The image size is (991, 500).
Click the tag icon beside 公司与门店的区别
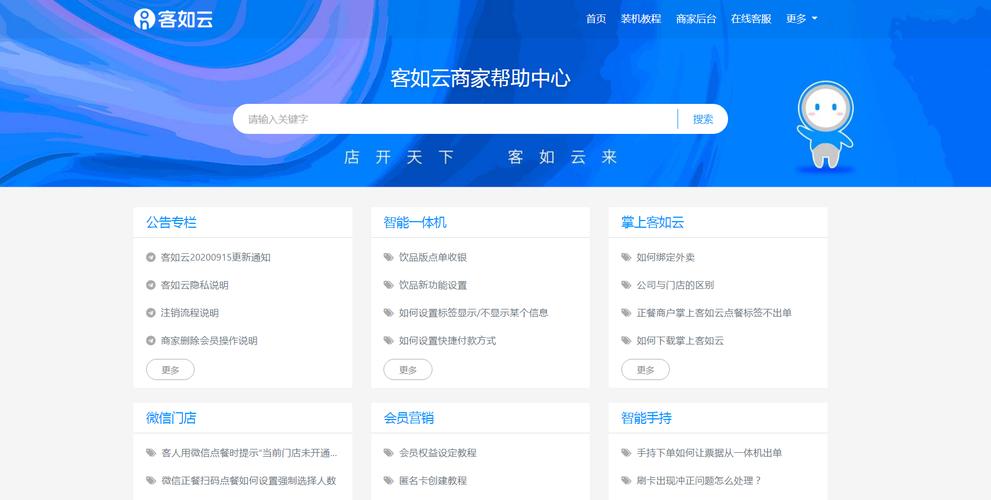pyautogui.click(x=626, y=285)
